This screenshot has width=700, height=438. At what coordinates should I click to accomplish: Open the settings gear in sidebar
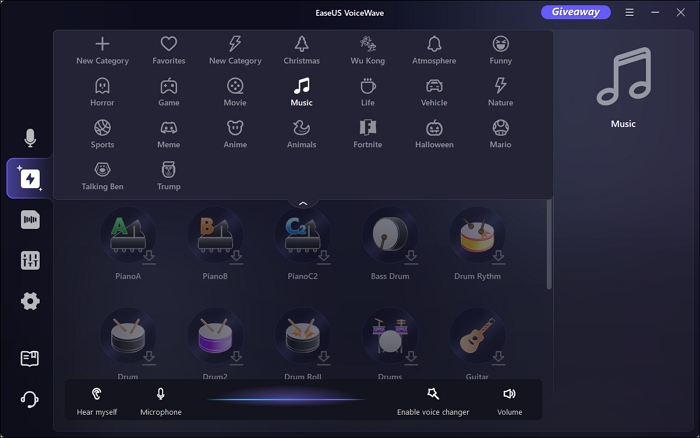pos(30,301)
